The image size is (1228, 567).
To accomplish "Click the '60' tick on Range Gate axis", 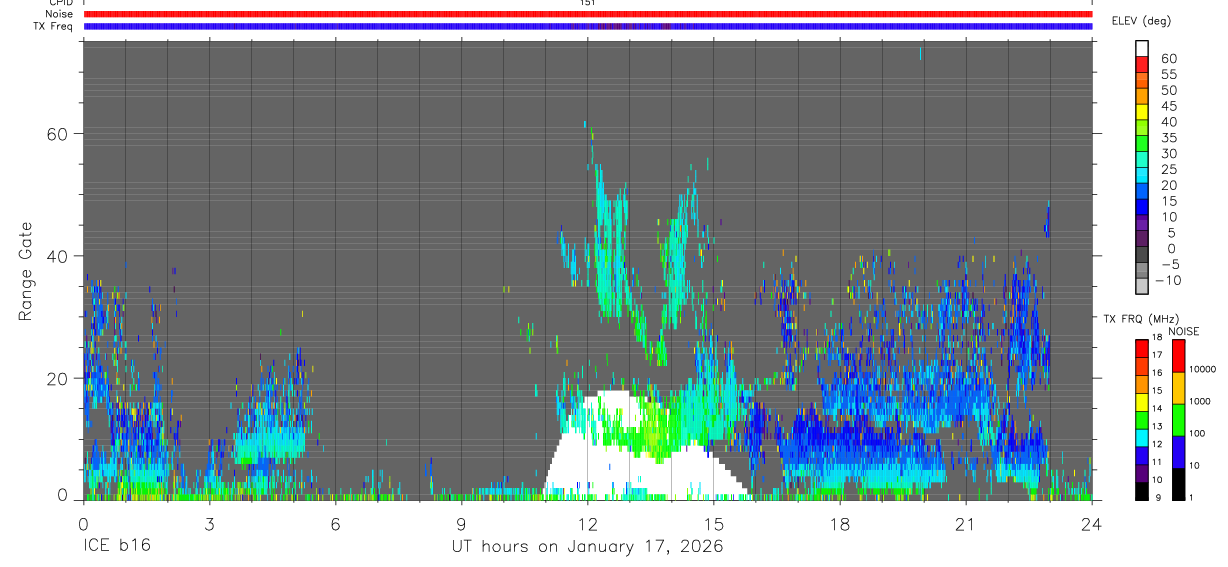I will tap(58, 134).
